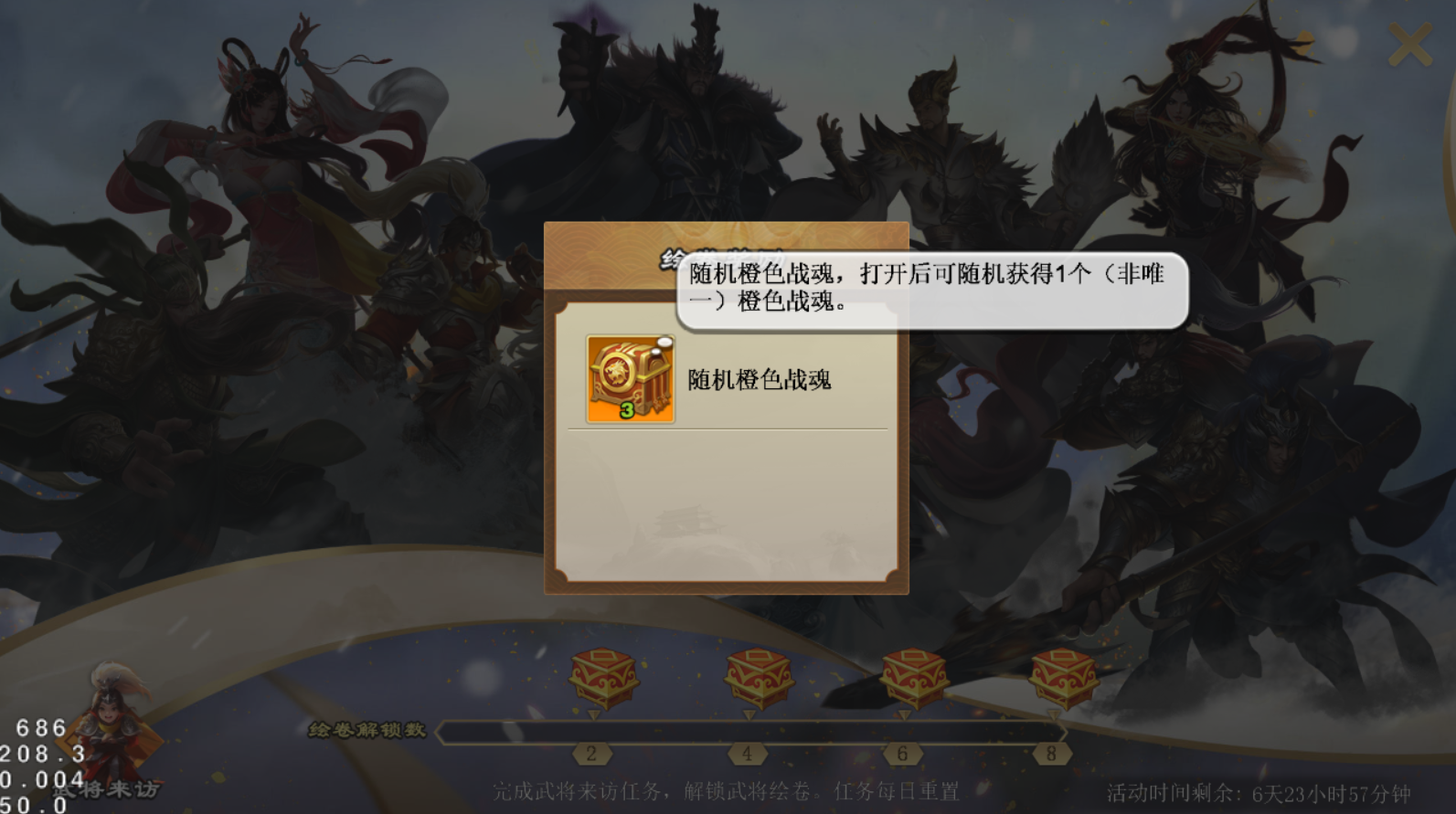Select the milestone marker labeled 4

pos(747,754)
